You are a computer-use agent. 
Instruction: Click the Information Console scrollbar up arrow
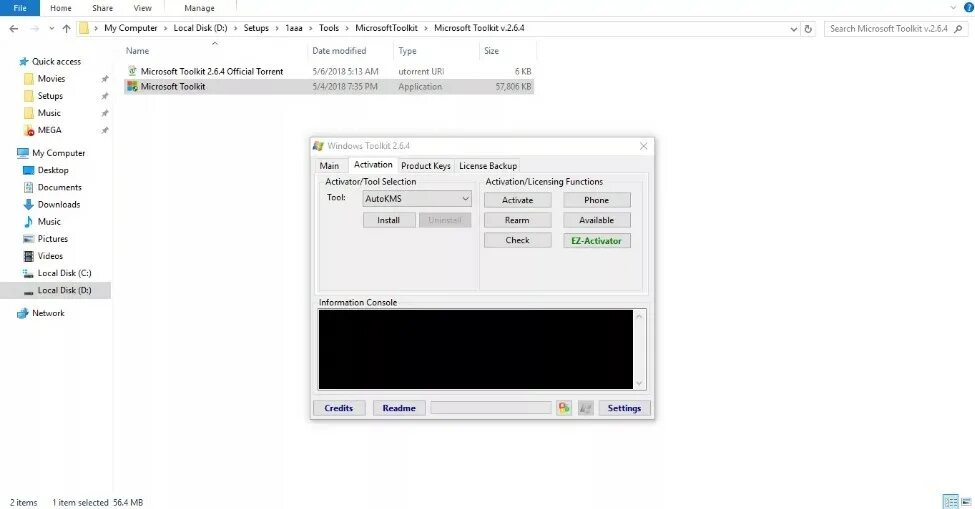pos(639,316)
